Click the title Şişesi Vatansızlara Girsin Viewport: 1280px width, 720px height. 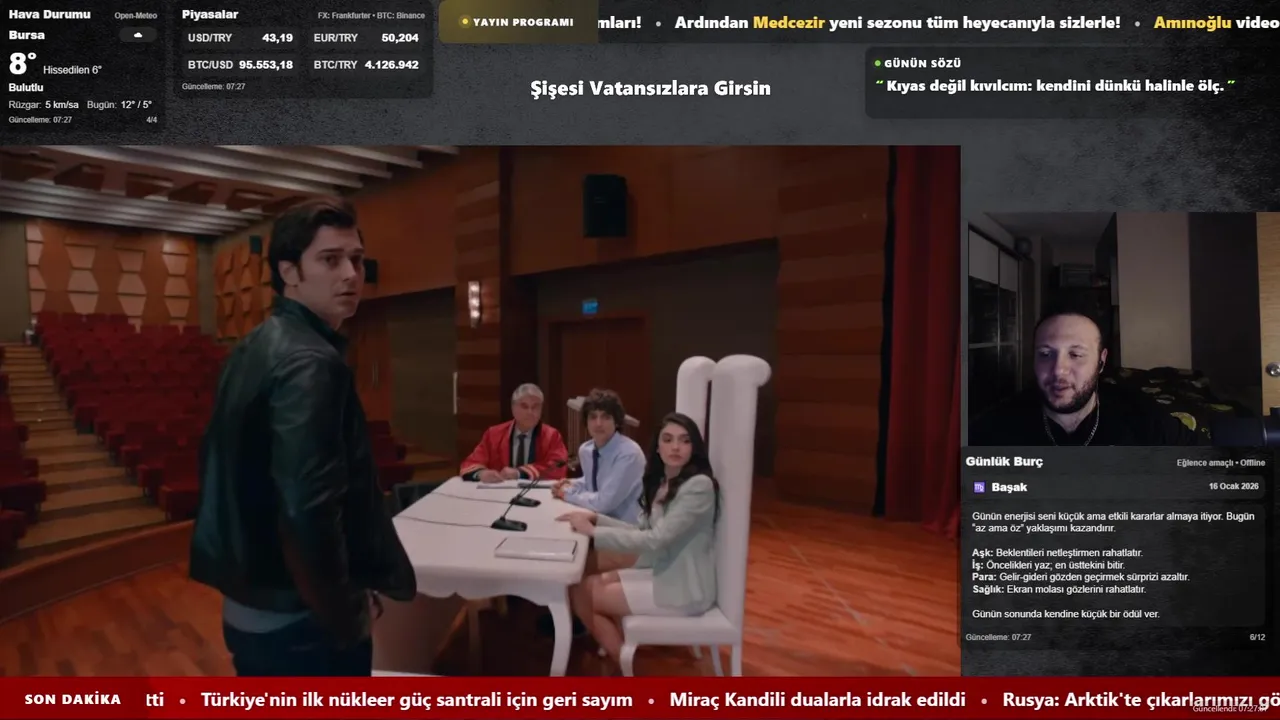tap(650, 88)
